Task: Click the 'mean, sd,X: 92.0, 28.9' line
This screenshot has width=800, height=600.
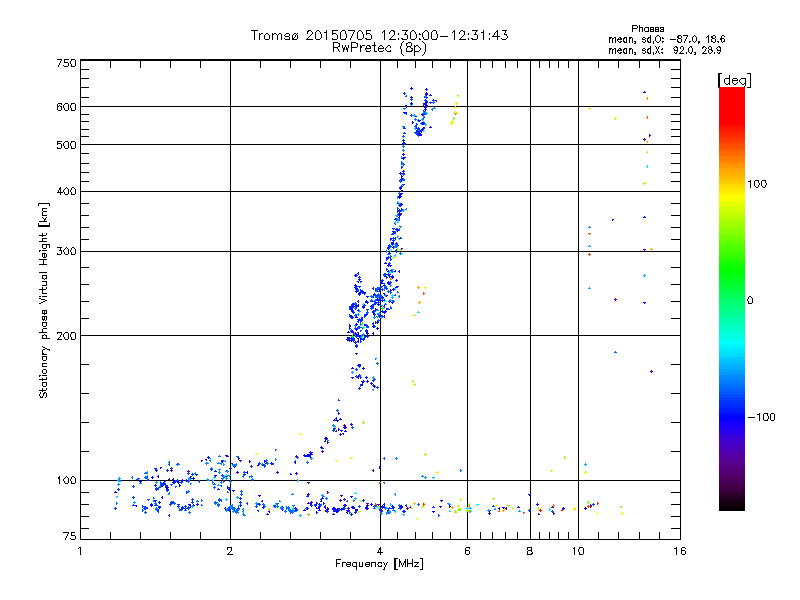Action: 665,50
